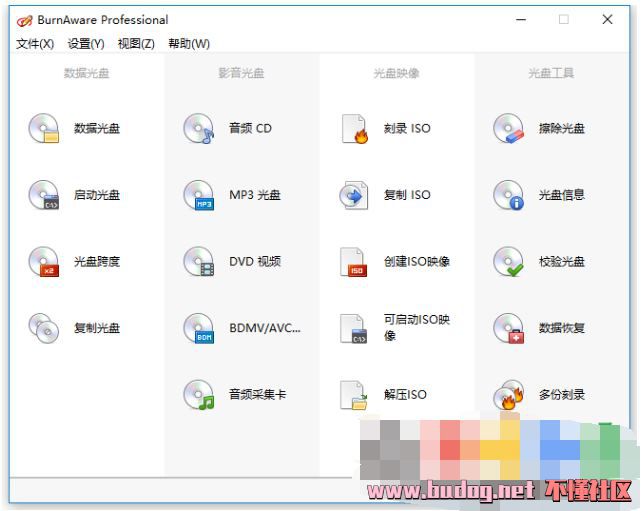Select the 启动光盘 boot disc icon
The image size is (641, 511).
44,195
